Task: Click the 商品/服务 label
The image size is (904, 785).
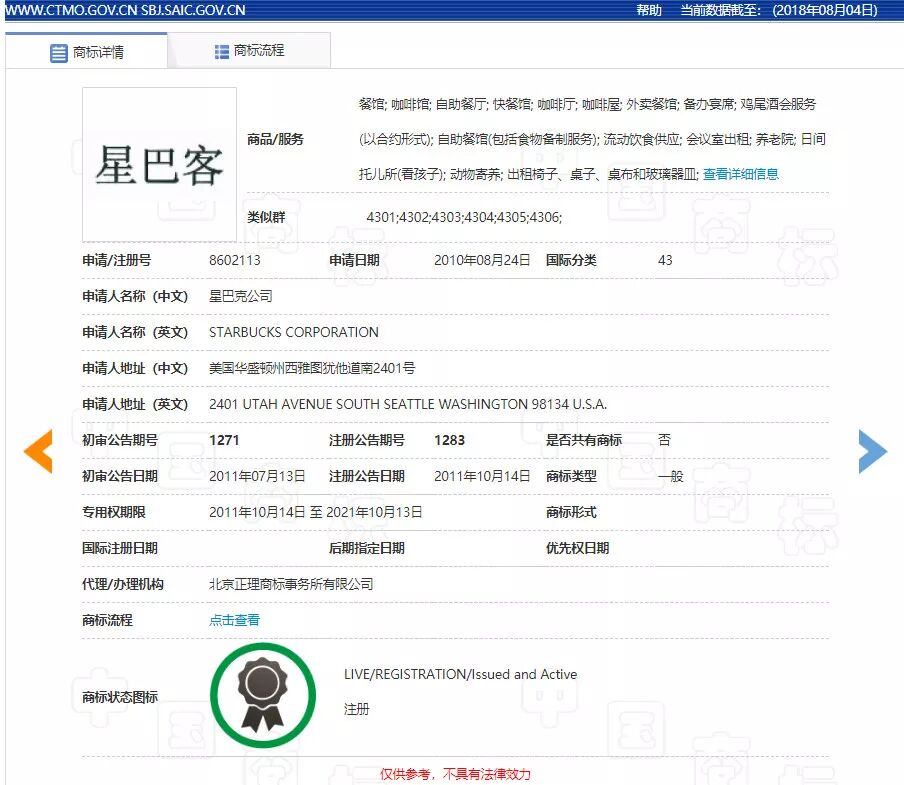Action: point(275,139)
